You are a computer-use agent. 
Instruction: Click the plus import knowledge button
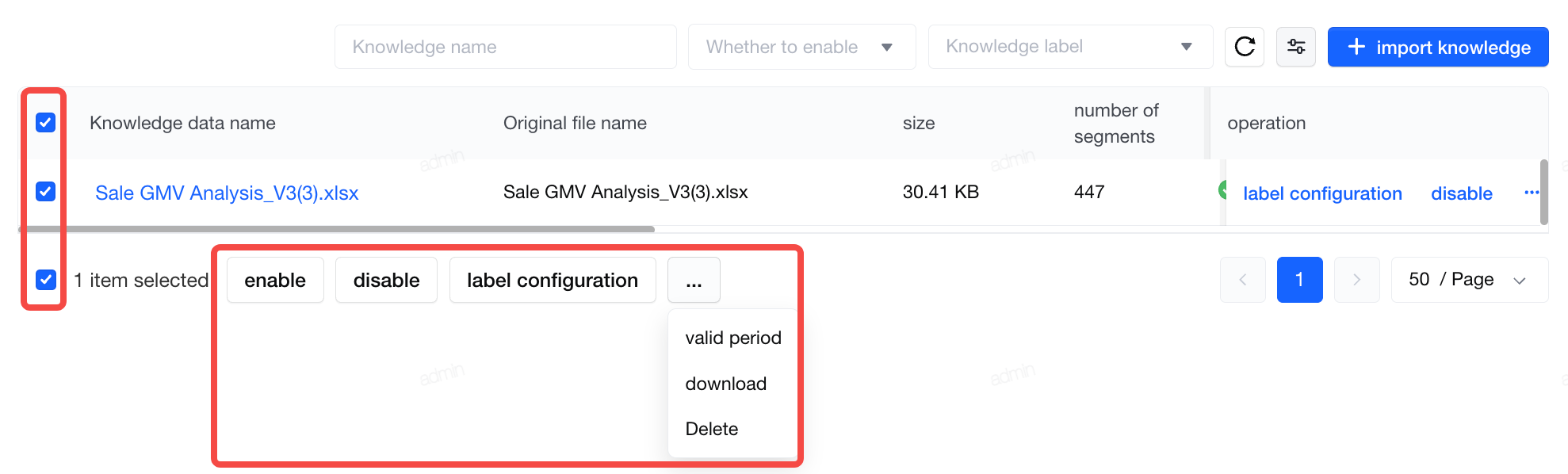(1438, 47)
